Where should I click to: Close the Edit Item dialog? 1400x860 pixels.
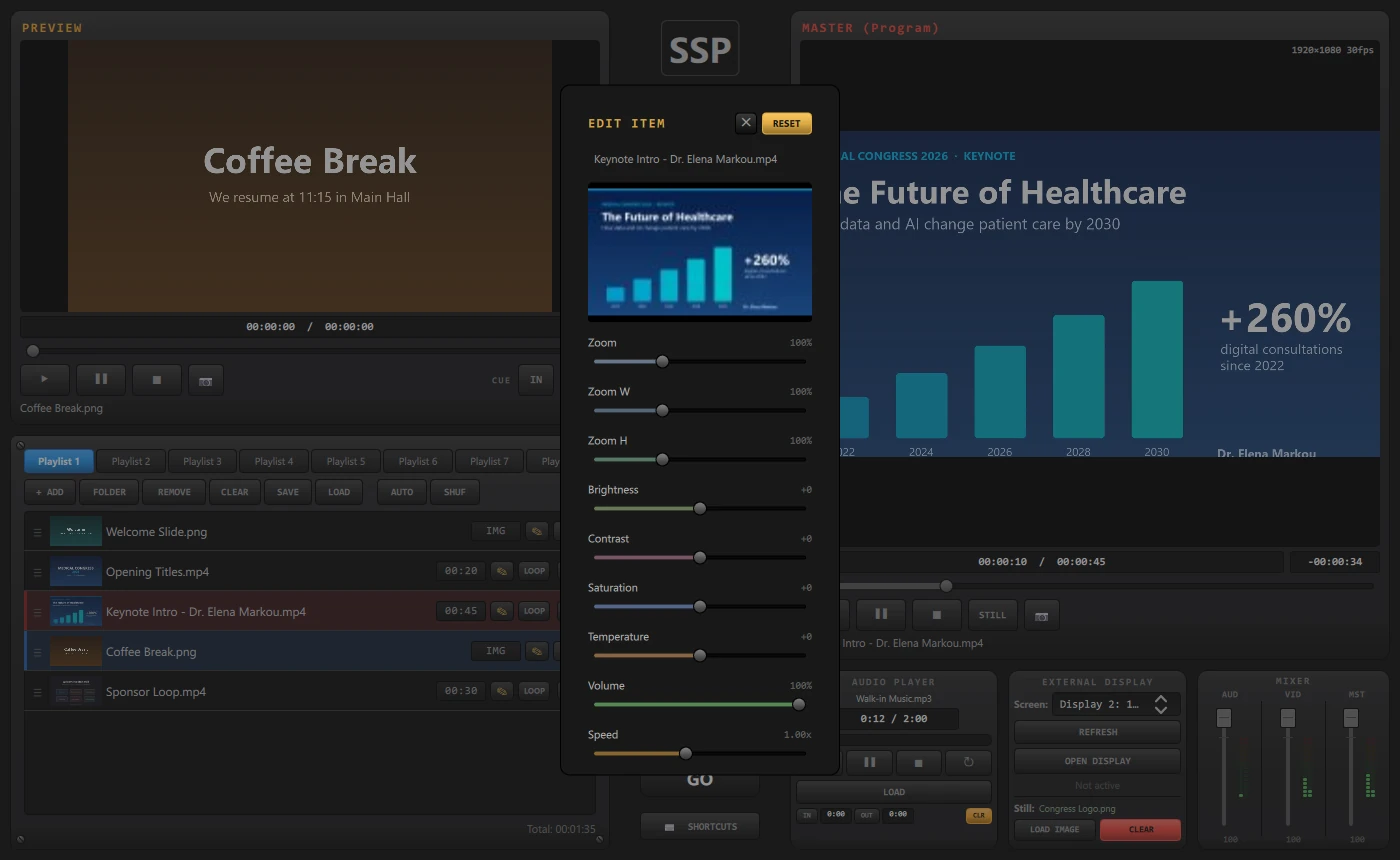pos(746,123)
